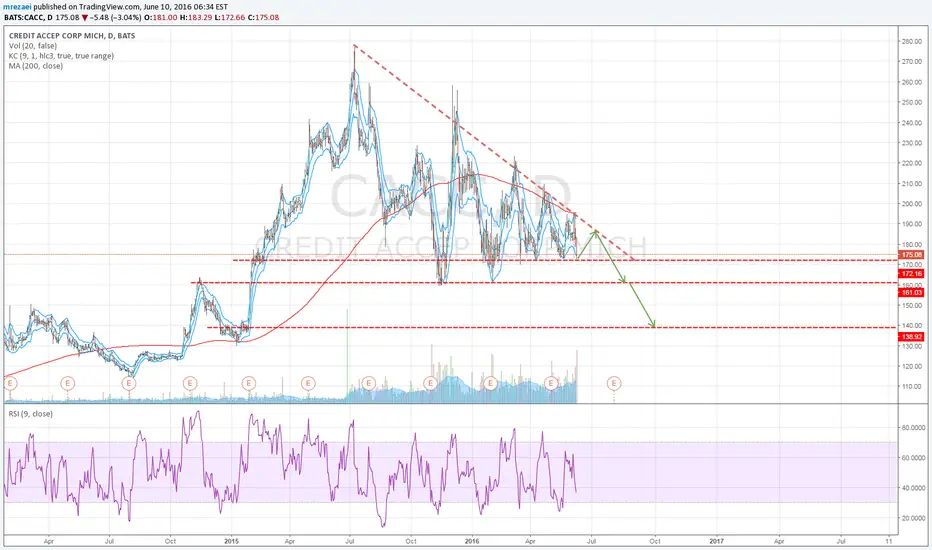Click the 240.00 price axis label

pos(912,122)
